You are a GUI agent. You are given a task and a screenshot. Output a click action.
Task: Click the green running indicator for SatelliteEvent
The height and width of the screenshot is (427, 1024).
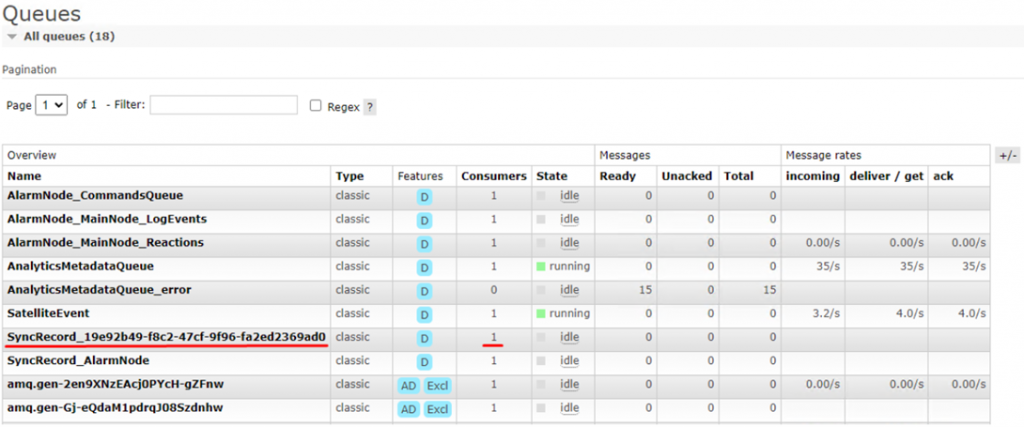pos(541,314)
